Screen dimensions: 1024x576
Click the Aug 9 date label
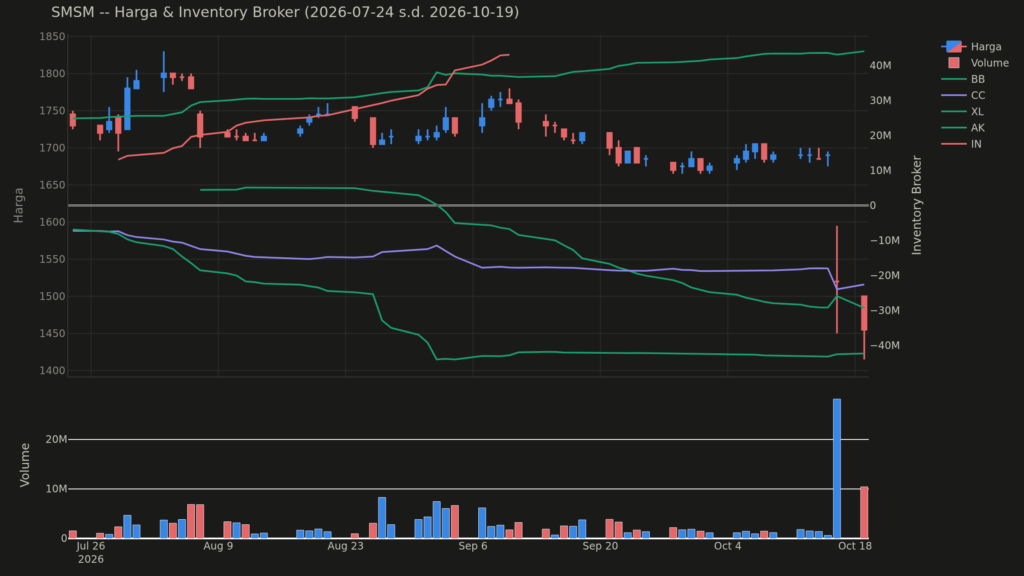click(218, 546)
